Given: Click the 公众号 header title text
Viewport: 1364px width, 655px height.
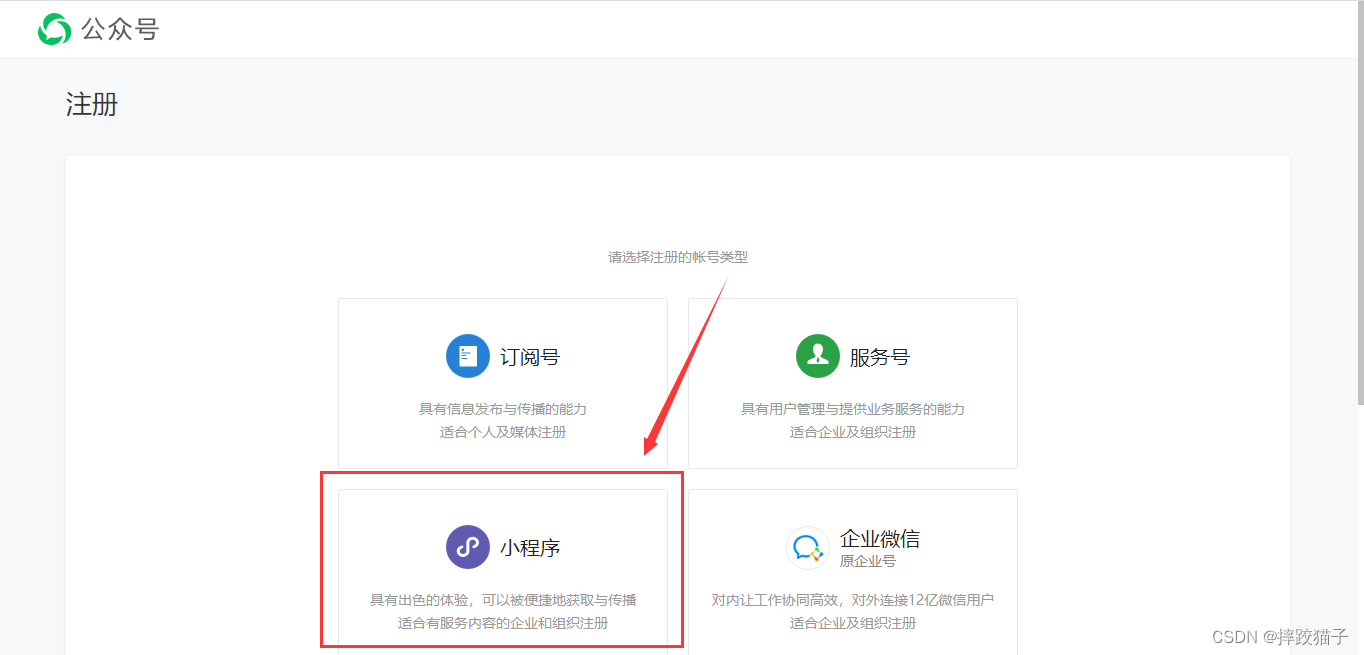Looking at the screenshot, I should coord(120,30).
